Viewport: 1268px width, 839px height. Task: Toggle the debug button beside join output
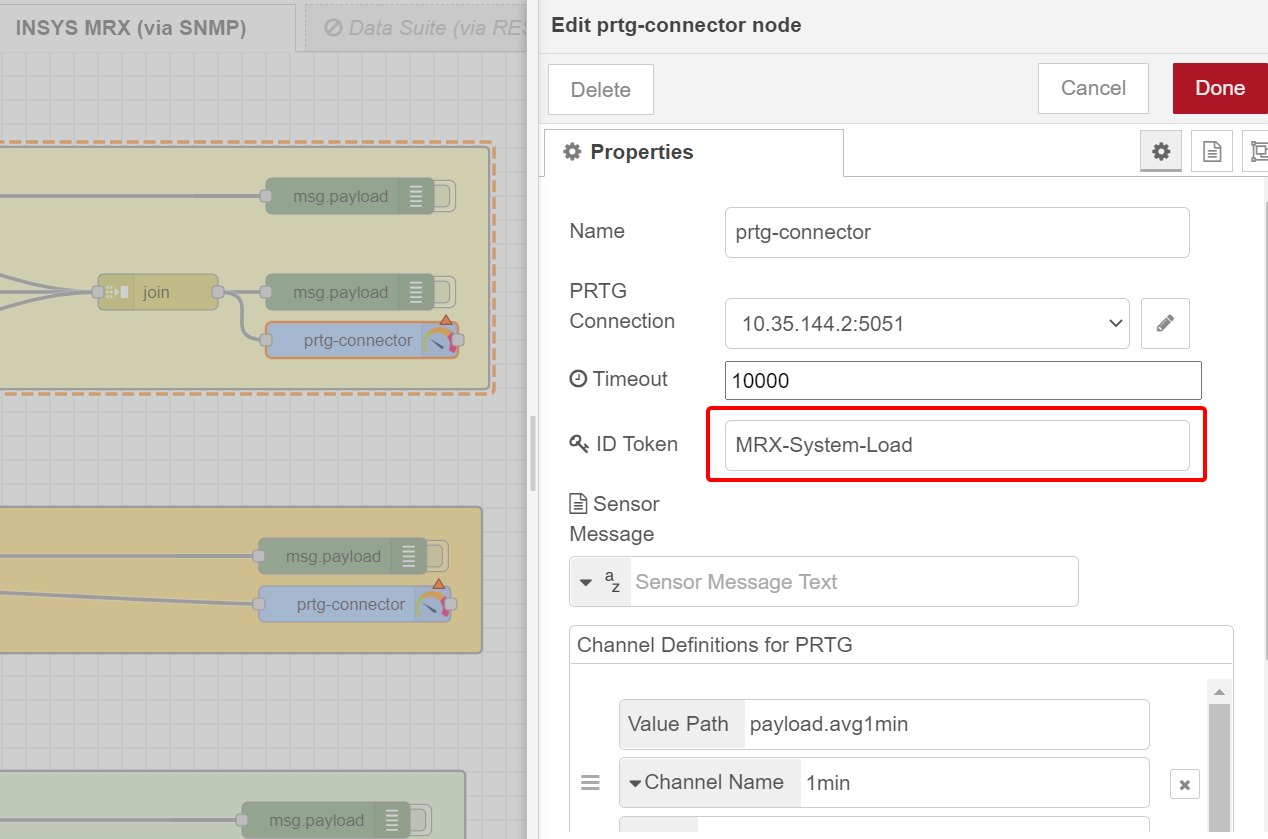click(x=445, y=293)
